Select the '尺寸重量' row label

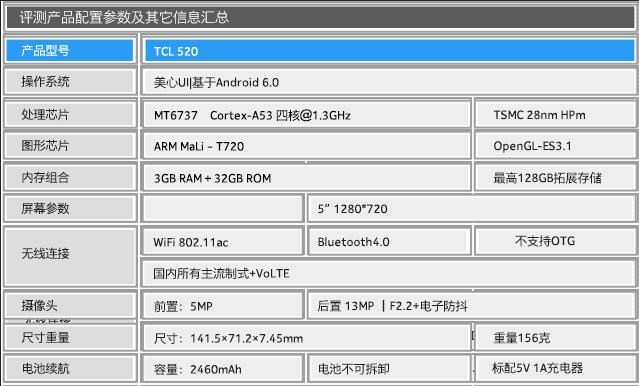pyautogui.click(x=70, y=337)
